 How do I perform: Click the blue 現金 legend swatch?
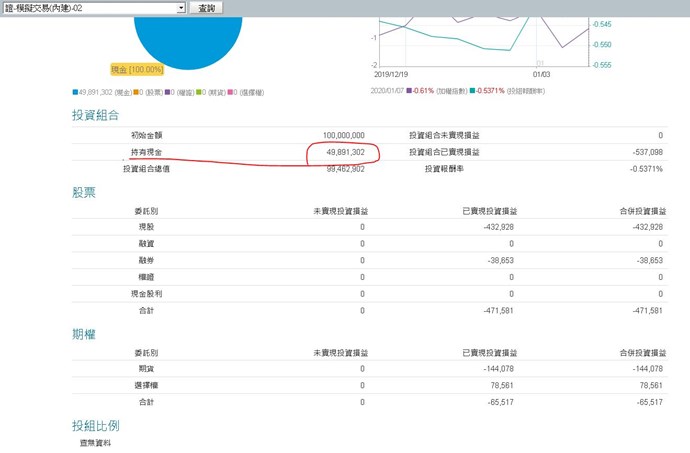[75, 91]
